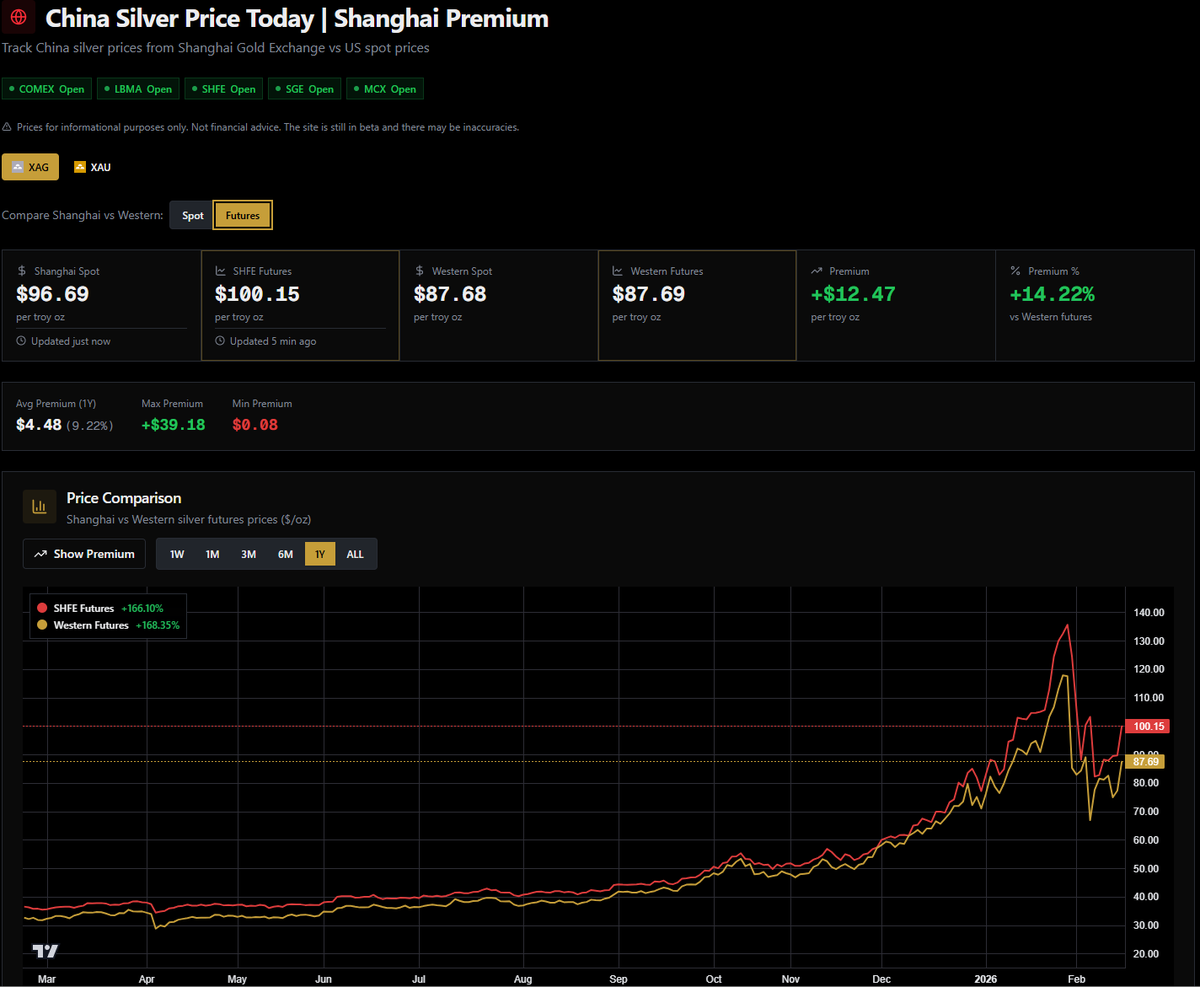Click the red SHFE Futures legend dot
This screenshot has height=987, width=1200.
click(42, 608)
